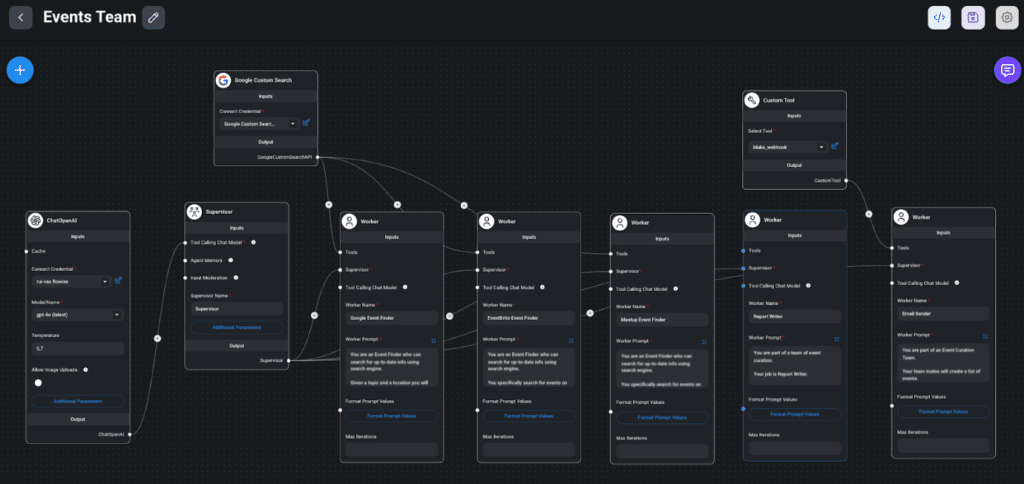Add a new node with the plus button
The width and height of the screenshot is (1024, 484).
point(20,70)
